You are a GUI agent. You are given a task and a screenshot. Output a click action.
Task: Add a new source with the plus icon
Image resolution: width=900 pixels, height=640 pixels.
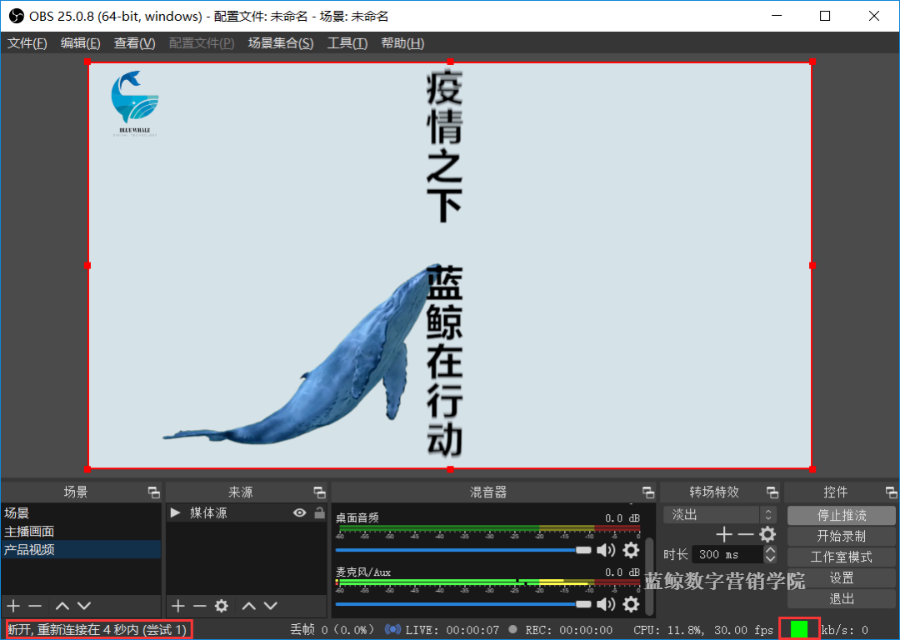point(178,605)
